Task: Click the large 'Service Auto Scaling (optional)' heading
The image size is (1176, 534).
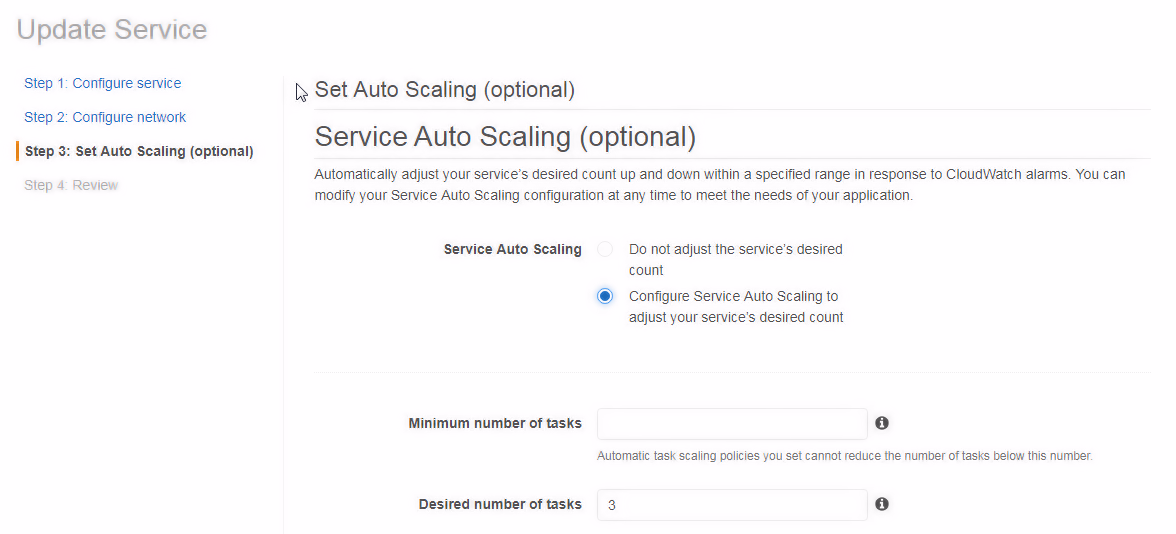Action: pyautogui.click(x=506, y=137)
